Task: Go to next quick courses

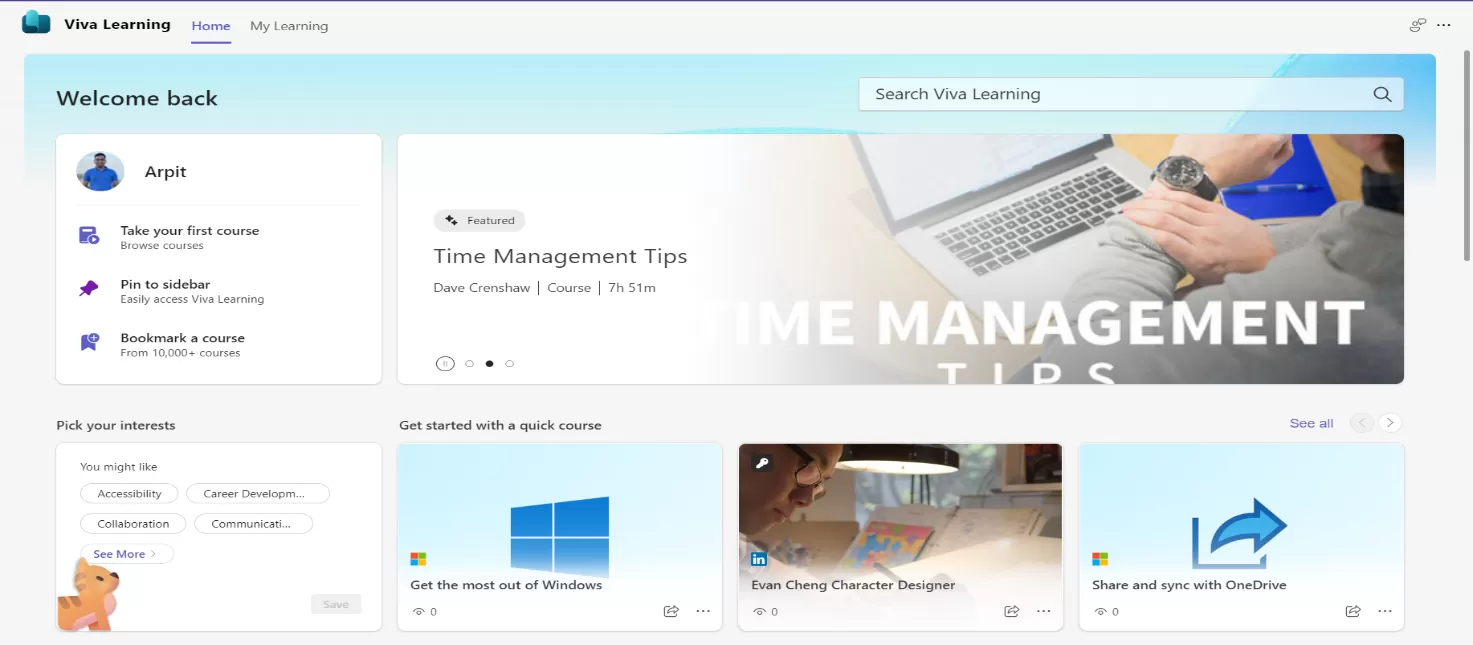Action: coord(1389,423)
